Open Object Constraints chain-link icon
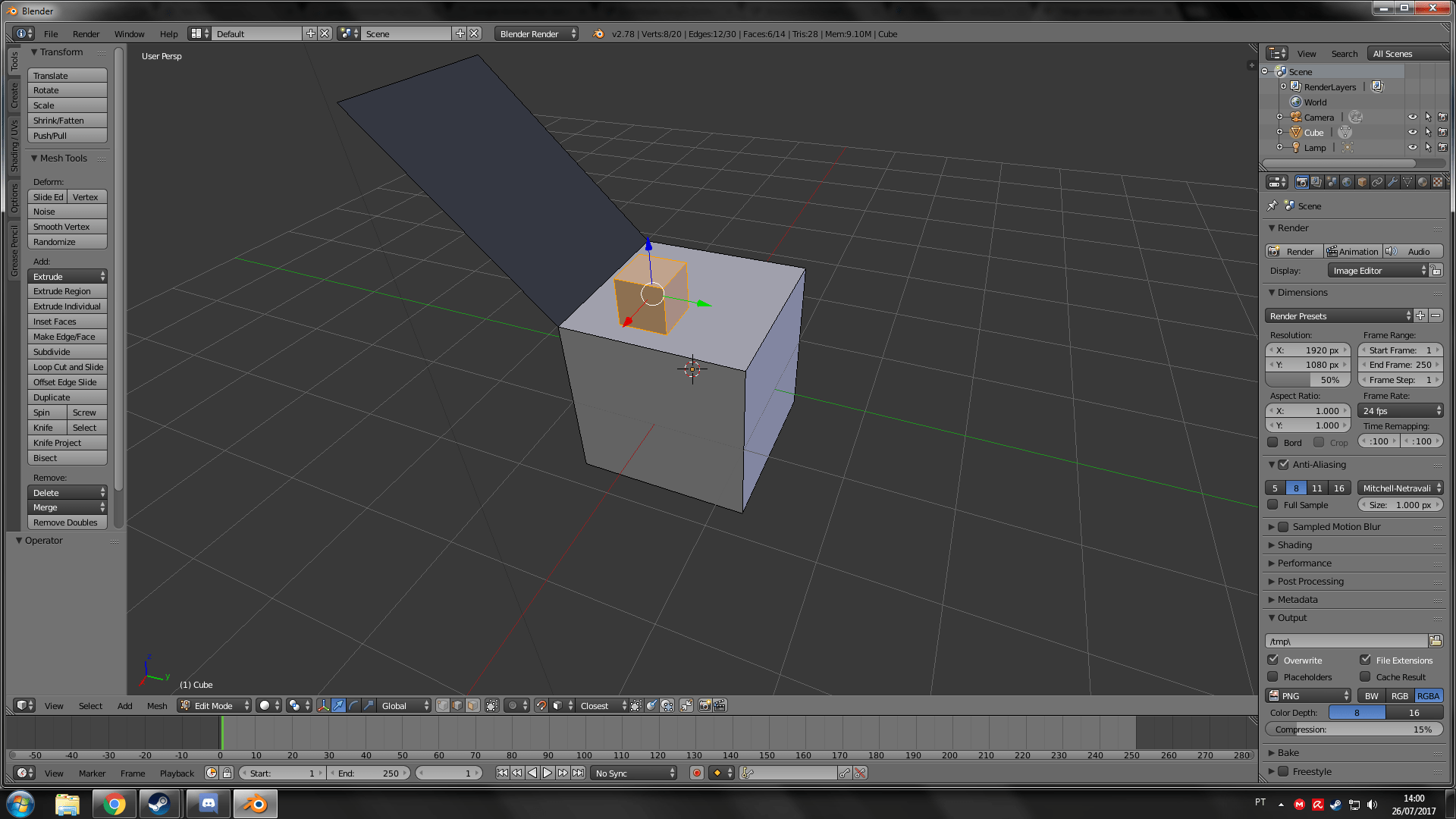The image size is (1456, 819). click(x=1377, y=182)
